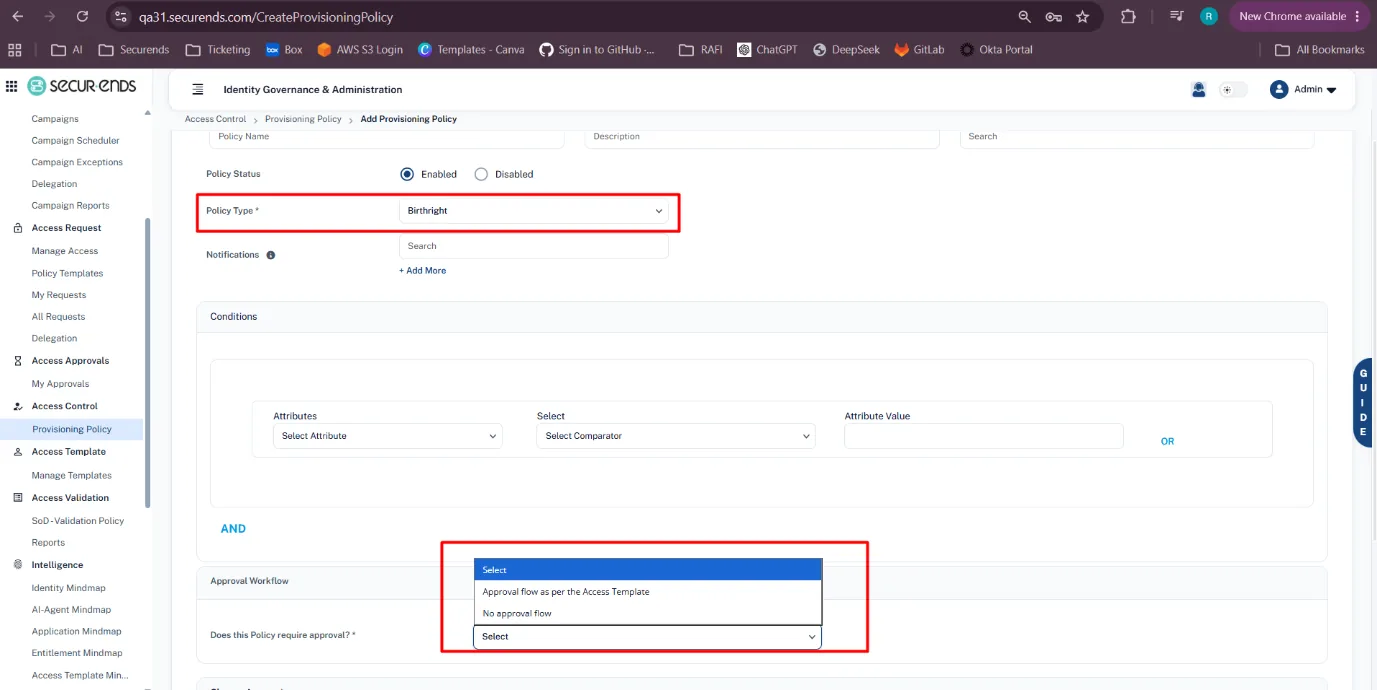Open Chrome extensions puzzle icon

[x=1129, y=16]
